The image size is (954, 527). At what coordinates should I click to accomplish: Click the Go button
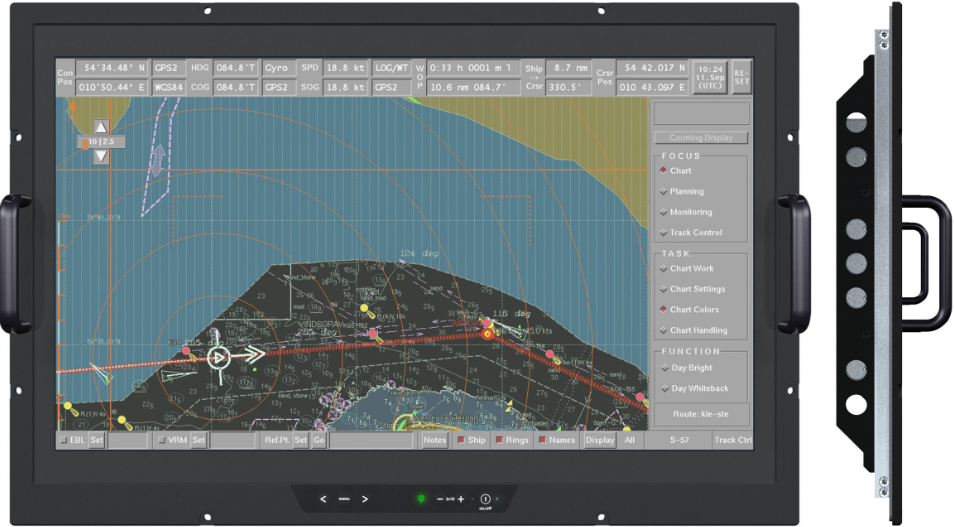(319, 440)
